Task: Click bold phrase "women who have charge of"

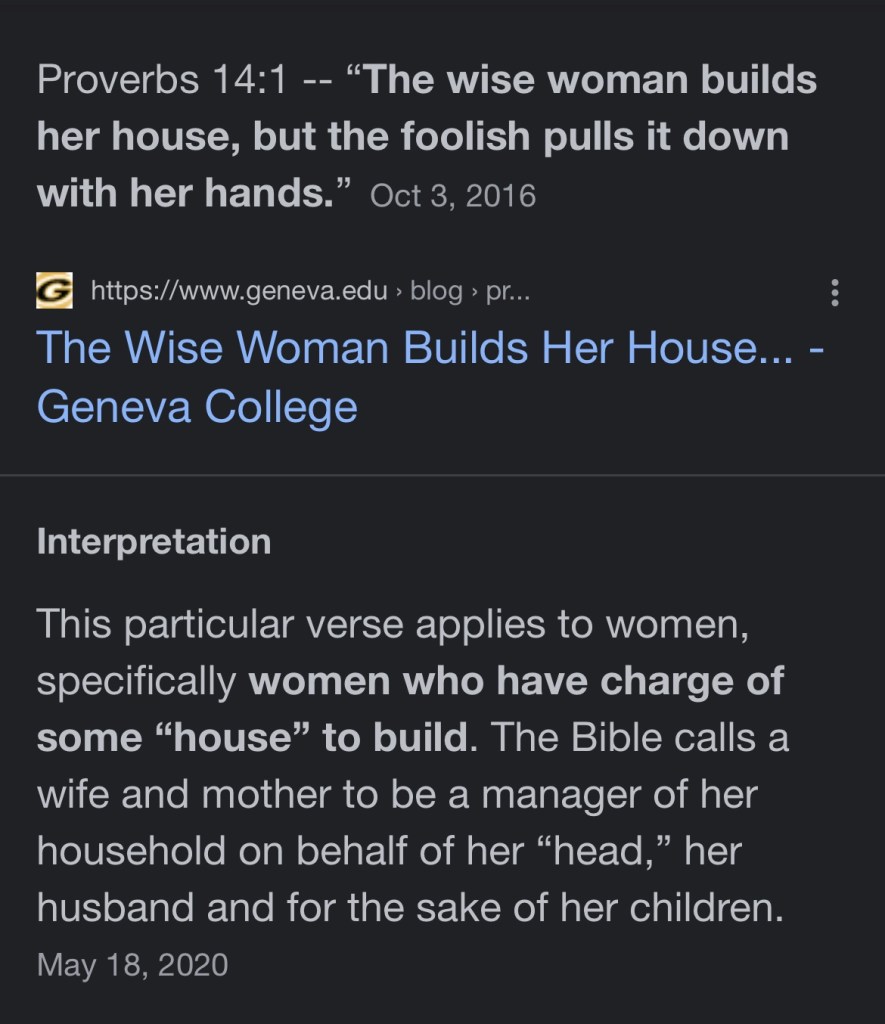Action: (516, 681)
